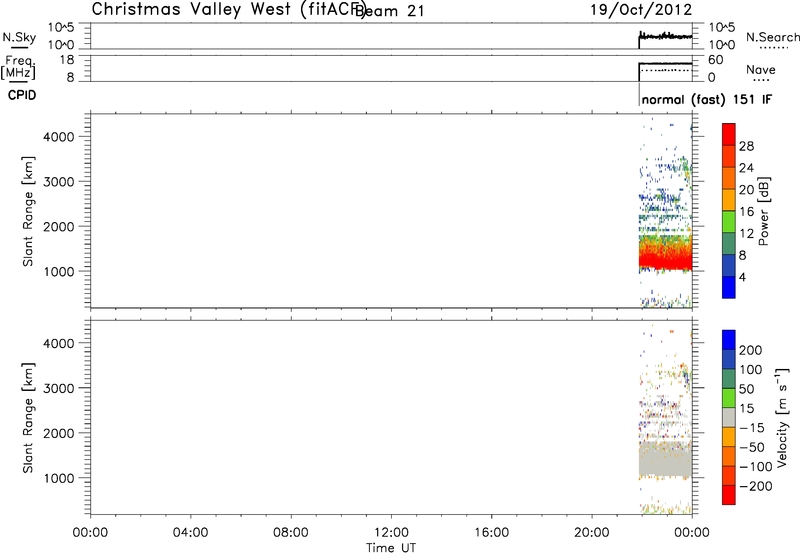Screen dimensions: 800x554
Task: Click the 'Beam 21' label
Action: [391, 11]
